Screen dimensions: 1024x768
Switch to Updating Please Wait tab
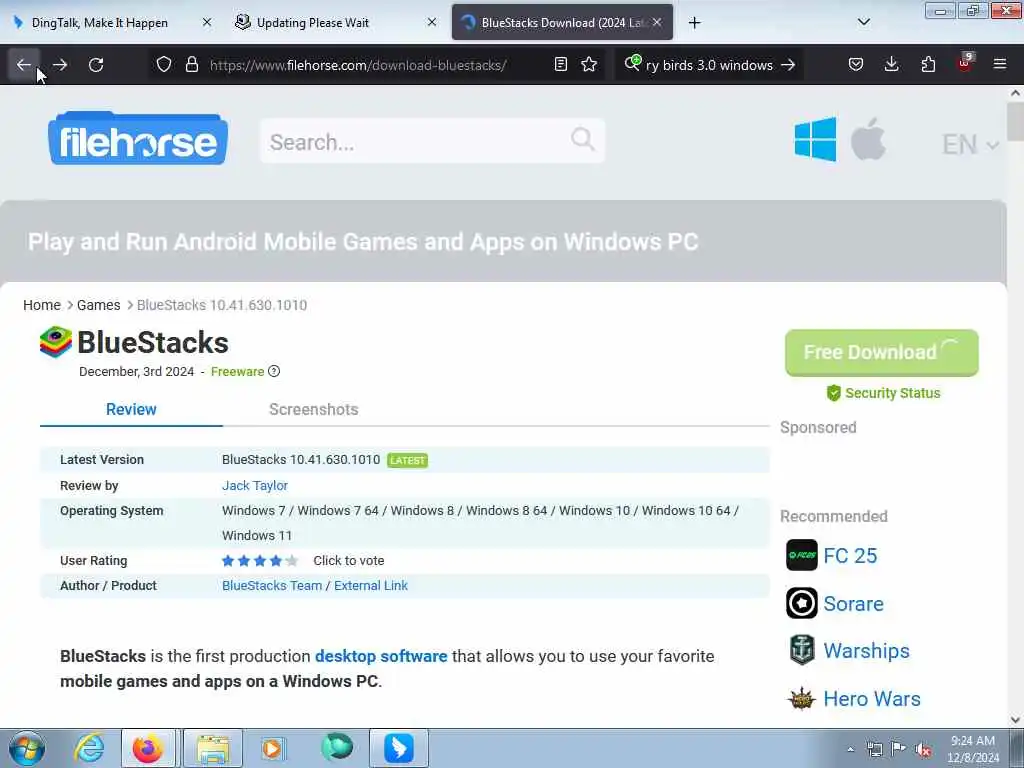click(x=313, y=23)
